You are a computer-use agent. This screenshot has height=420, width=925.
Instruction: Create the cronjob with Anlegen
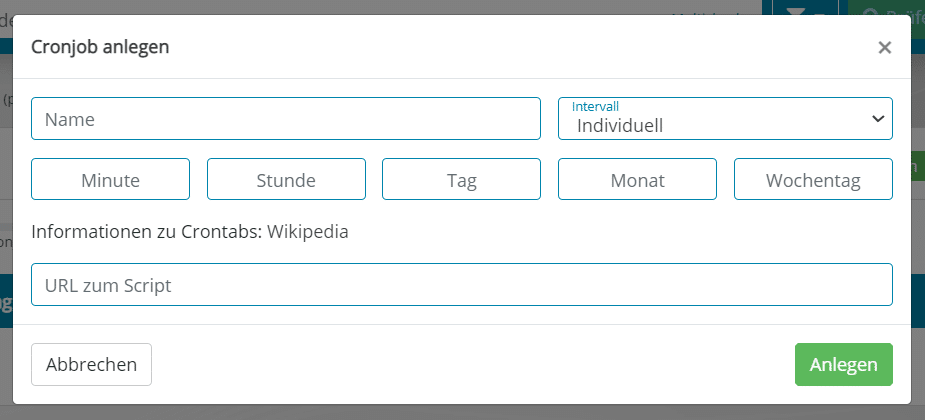click(844, 365)
